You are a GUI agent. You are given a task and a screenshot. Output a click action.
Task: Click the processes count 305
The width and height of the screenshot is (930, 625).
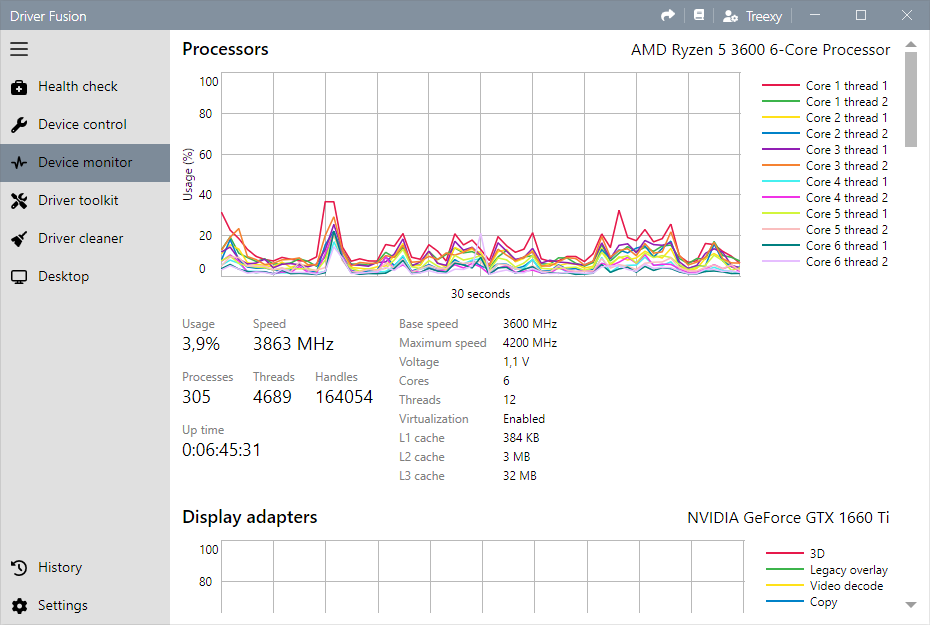(x=196, y=397)
